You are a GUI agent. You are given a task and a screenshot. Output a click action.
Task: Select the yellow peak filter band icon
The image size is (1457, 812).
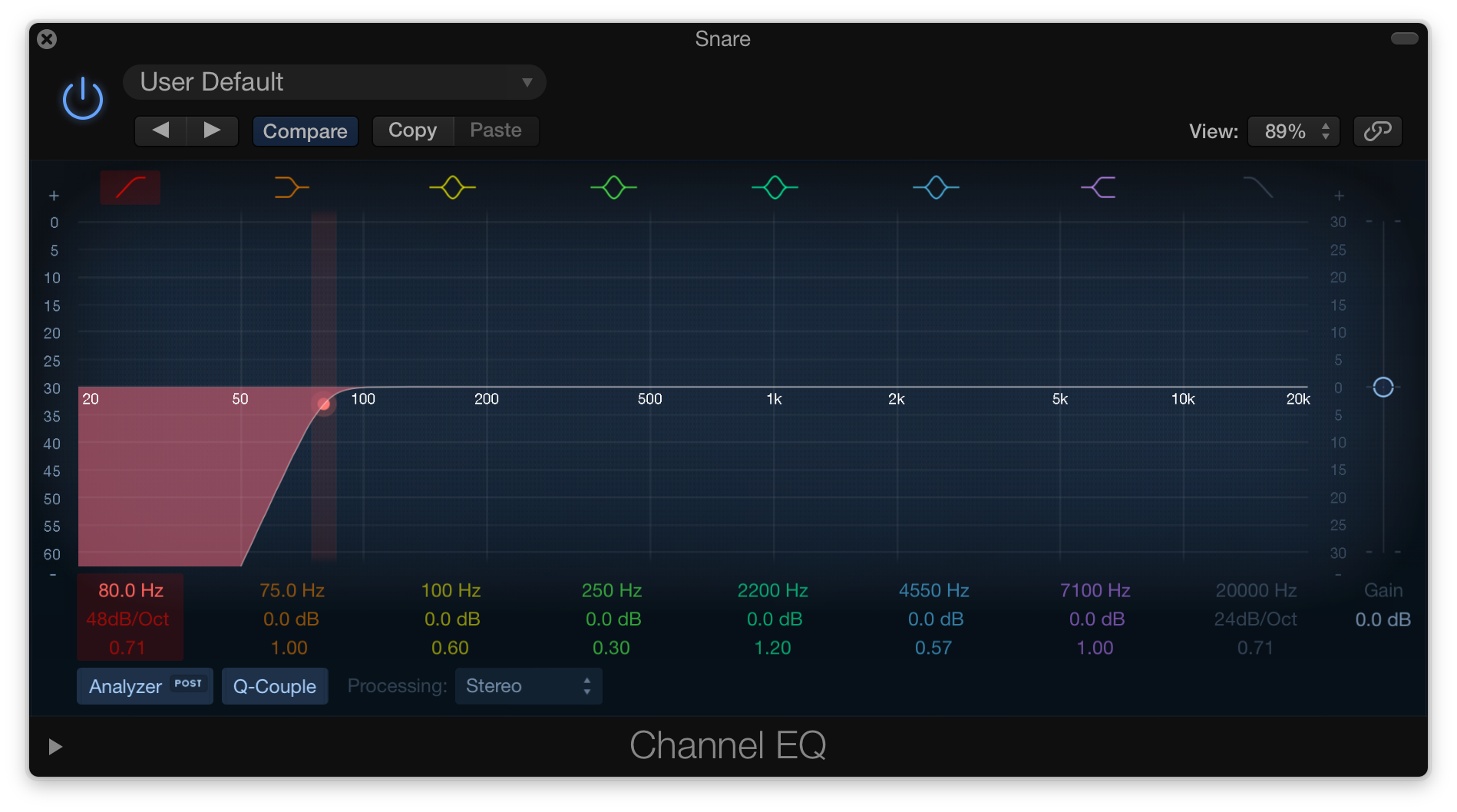point(451,186)
